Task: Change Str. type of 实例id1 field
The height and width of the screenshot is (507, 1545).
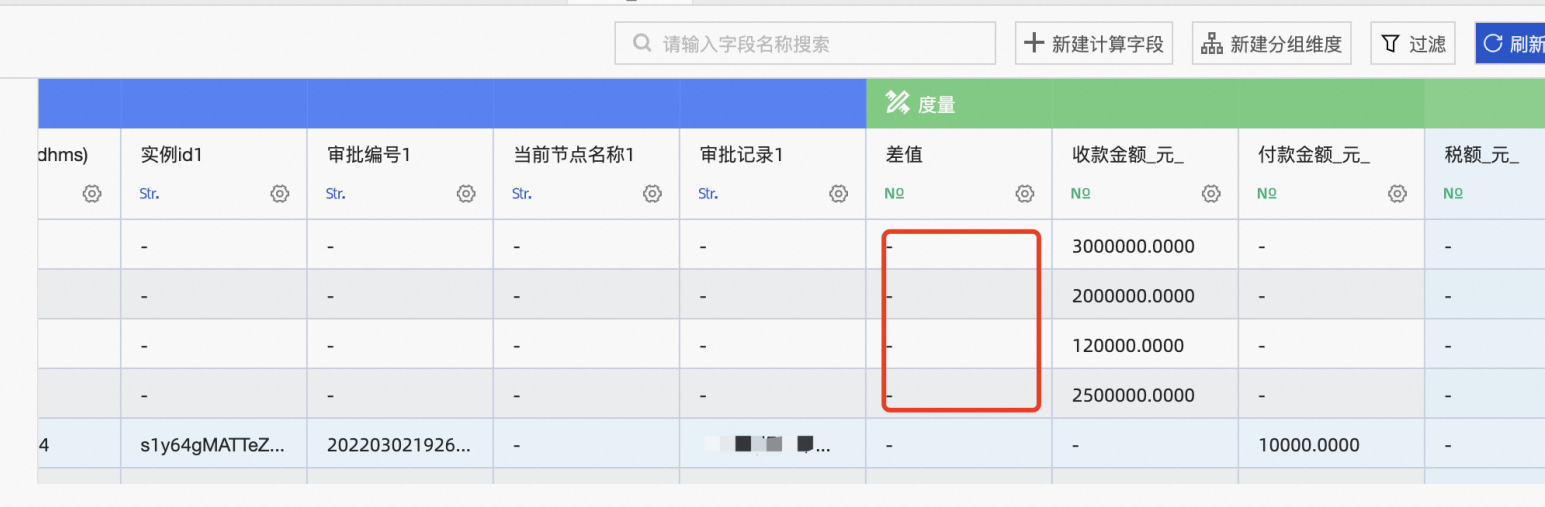Action: pyautogui.click(x=149, y=194)
